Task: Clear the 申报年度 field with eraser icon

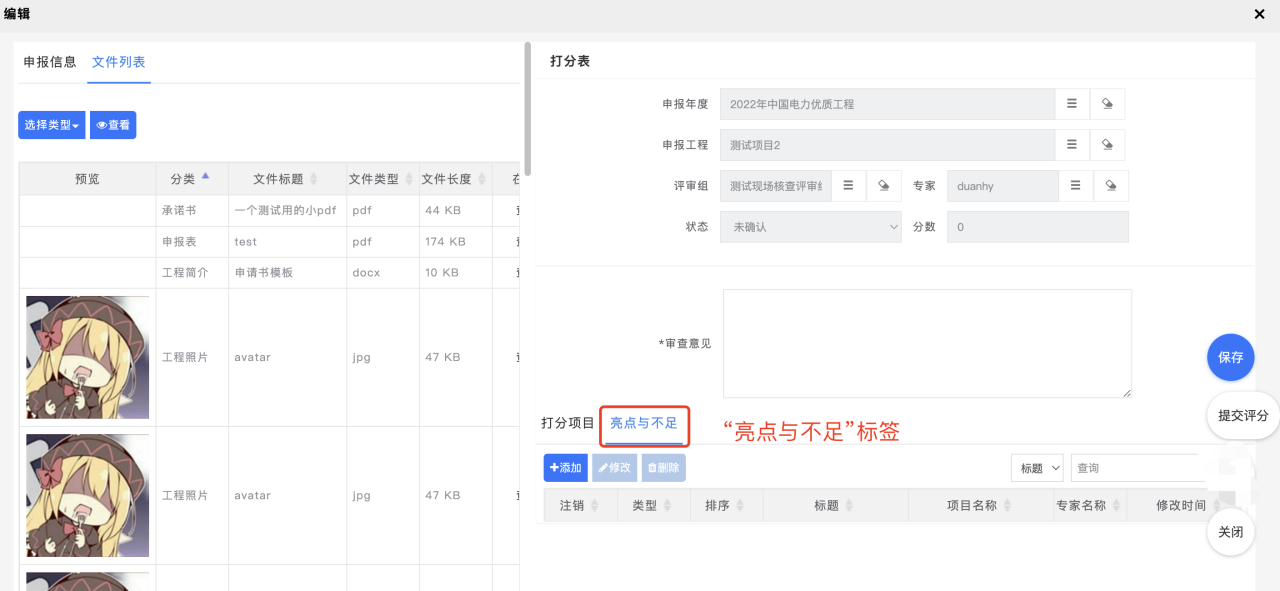Action: [x=1107, y=104]
